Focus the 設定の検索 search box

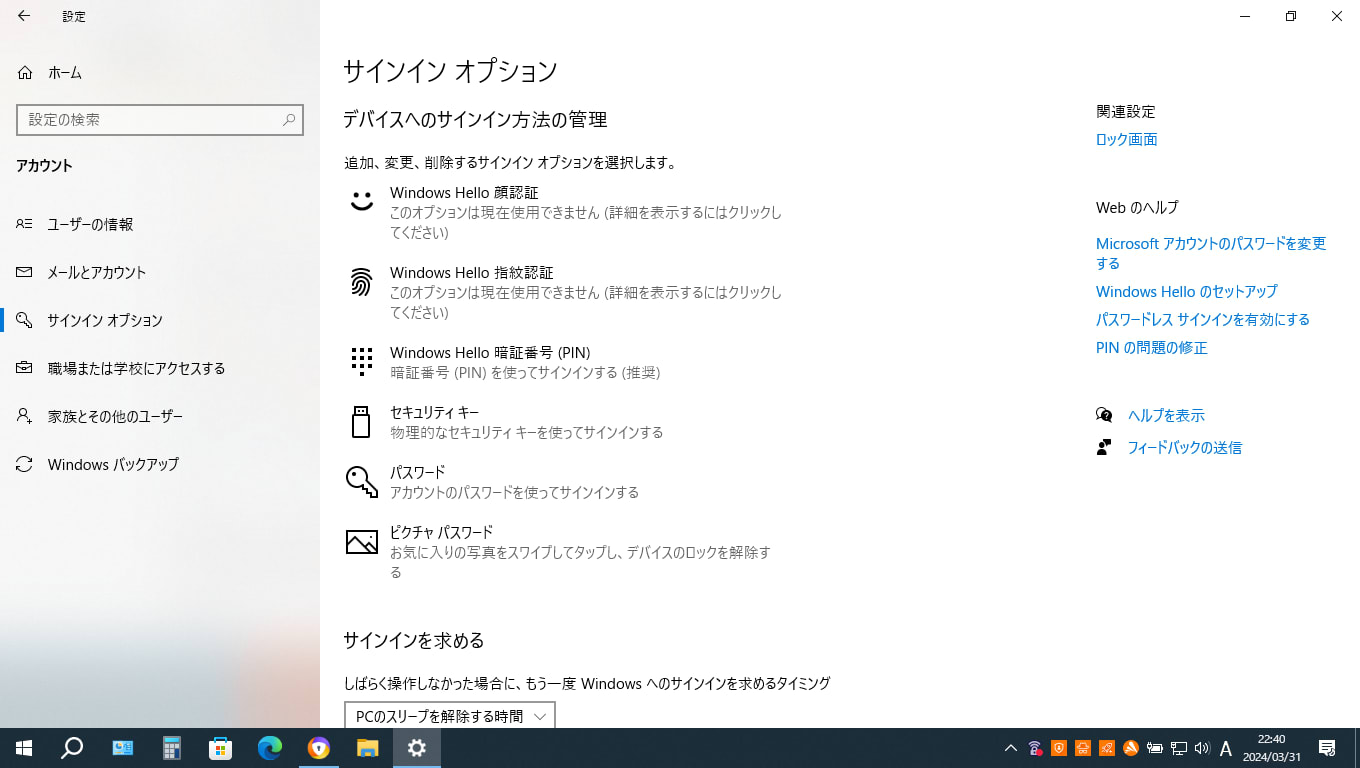click(160, 119)
